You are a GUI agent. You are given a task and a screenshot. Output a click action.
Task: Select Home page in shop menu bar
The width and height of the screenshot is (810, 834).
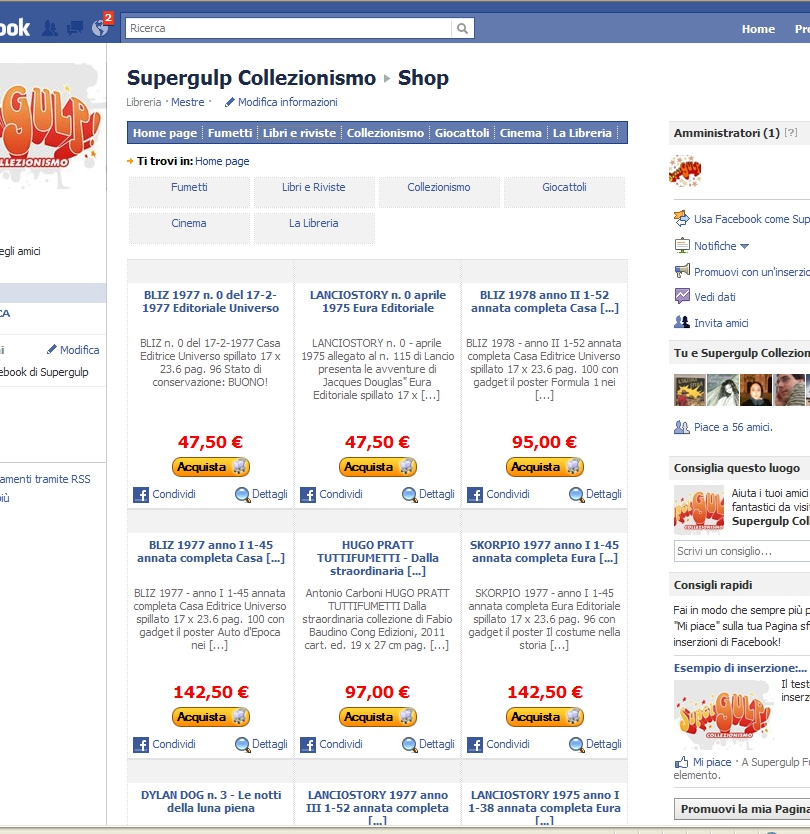coord(165,133)
